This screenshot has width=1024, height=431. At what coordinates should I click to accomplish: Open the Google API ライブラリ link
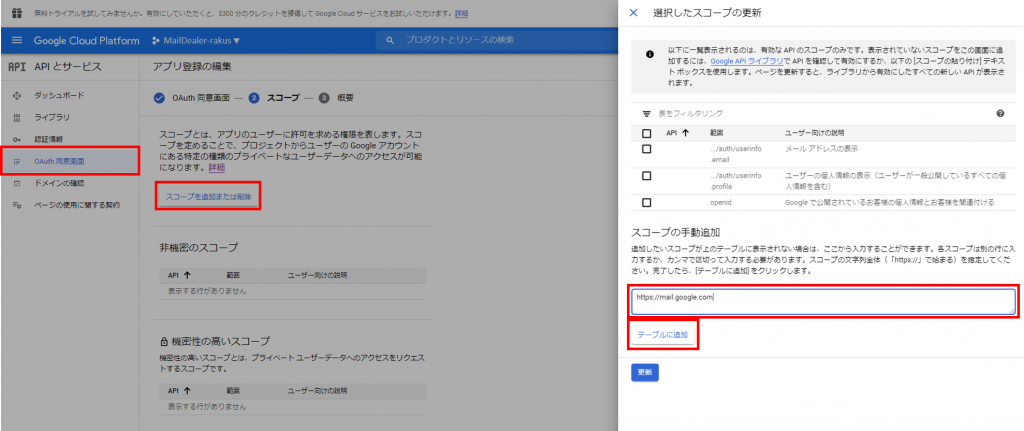click(747, 61)
